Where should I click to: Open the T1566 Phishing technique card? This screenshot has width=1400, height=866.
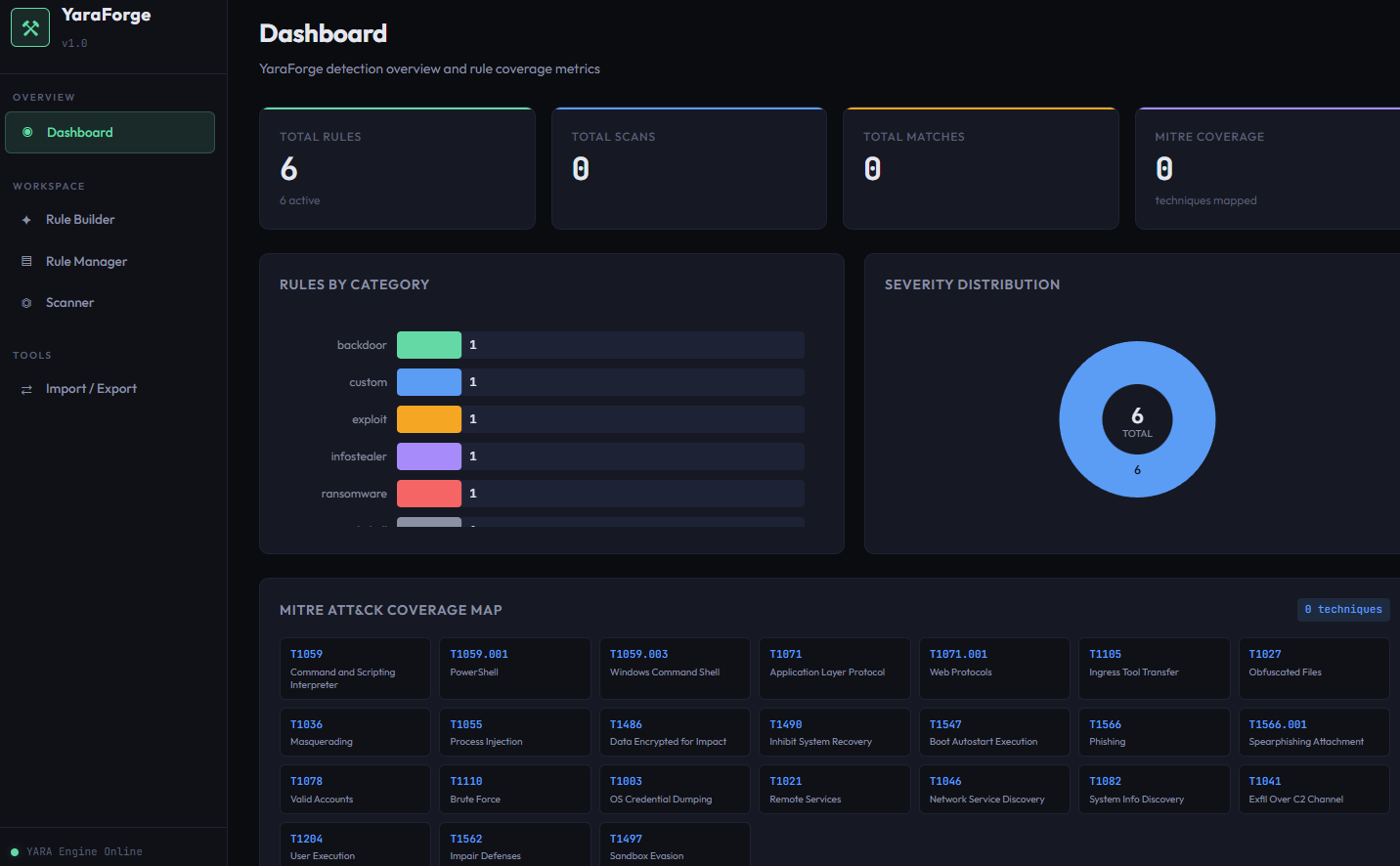click(1154, 731)
